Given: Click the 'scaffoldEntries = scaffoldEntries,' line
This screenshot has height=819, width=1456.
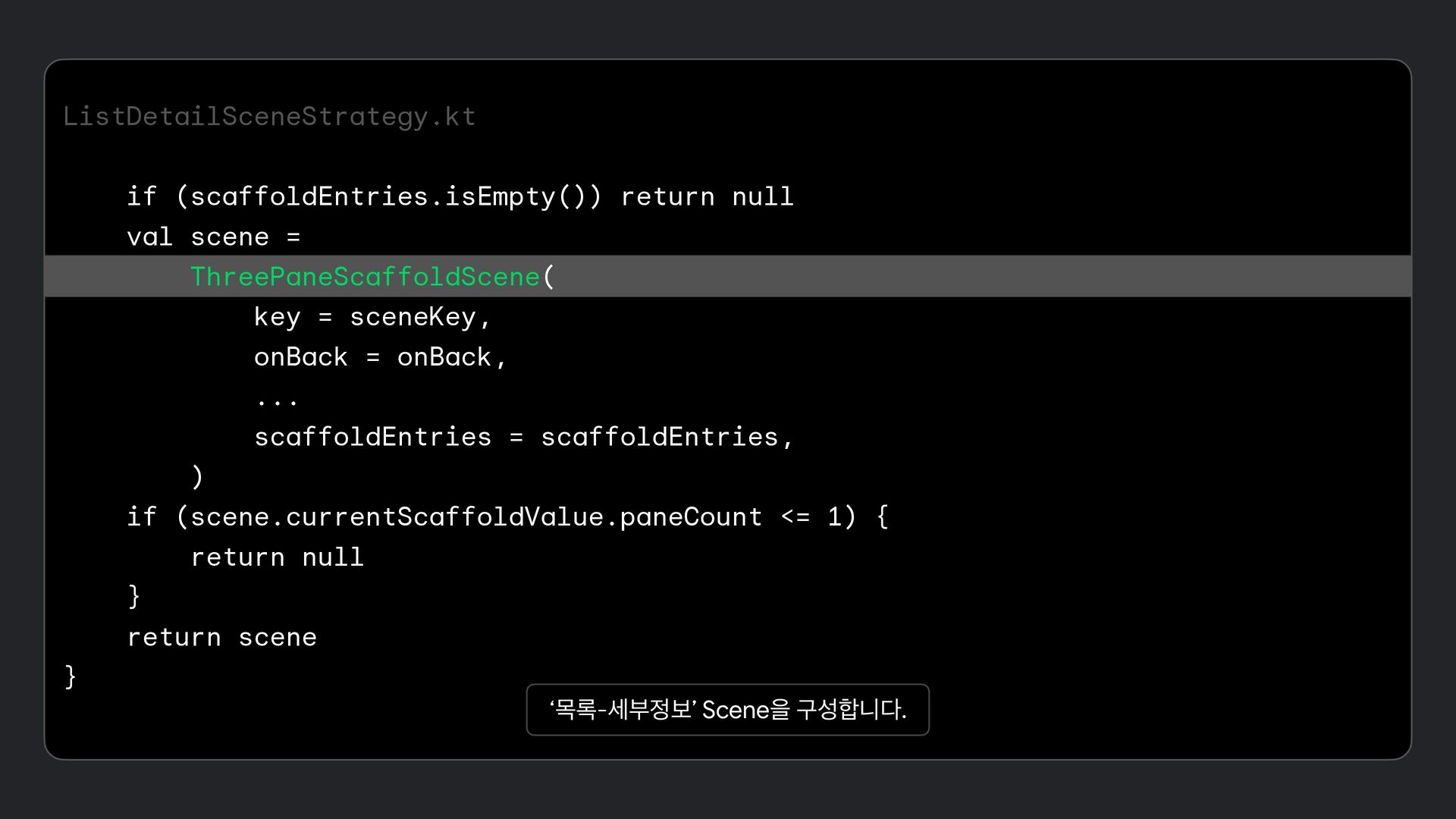Looking at the screenshot, I should tap(523, 438).
